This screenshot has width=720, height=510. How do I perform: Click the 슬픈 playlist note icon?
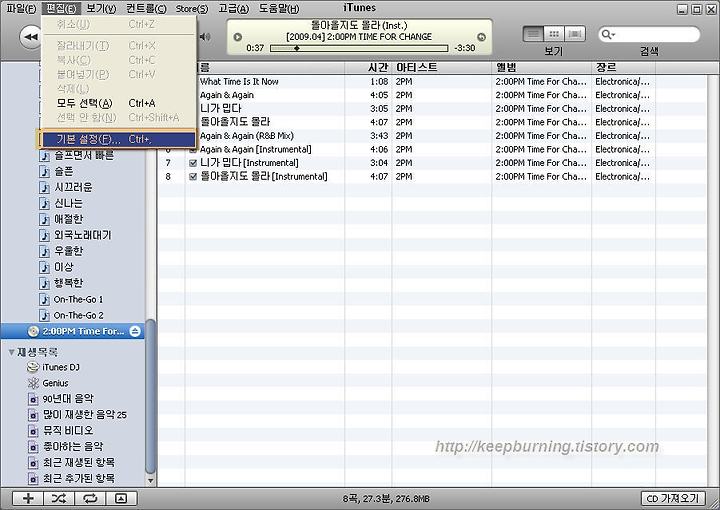(x=45, y=171)
